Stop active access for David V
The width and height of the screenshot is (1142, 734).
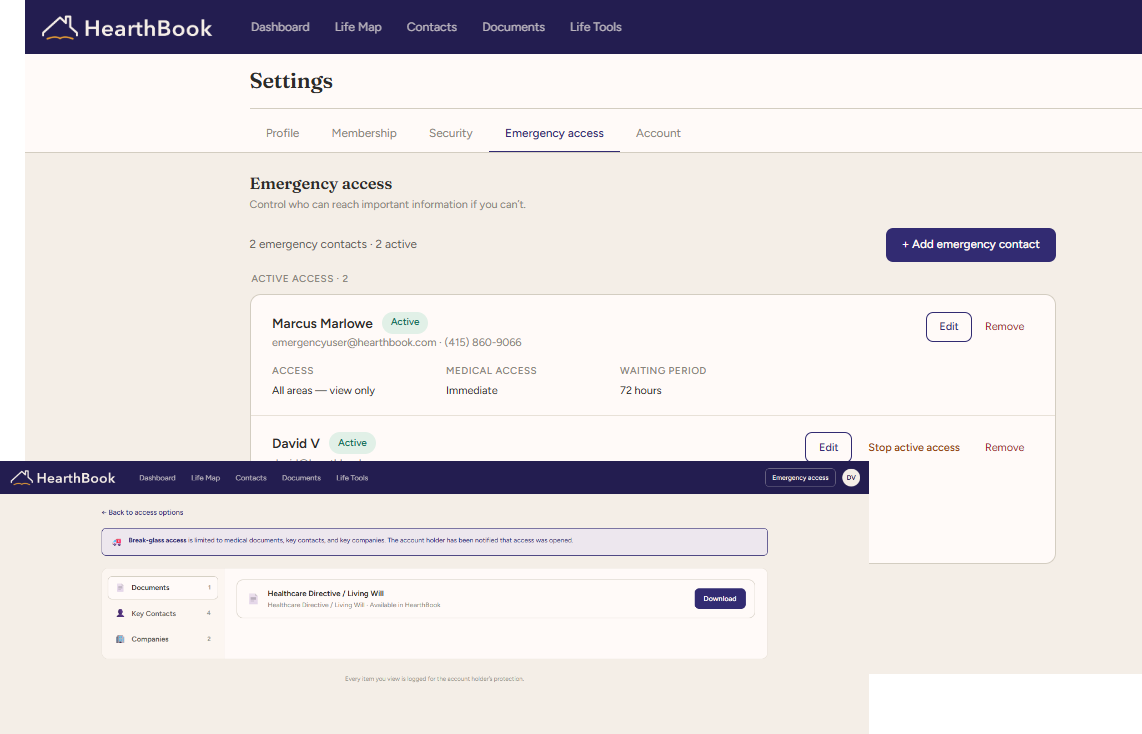pos(914,448)
